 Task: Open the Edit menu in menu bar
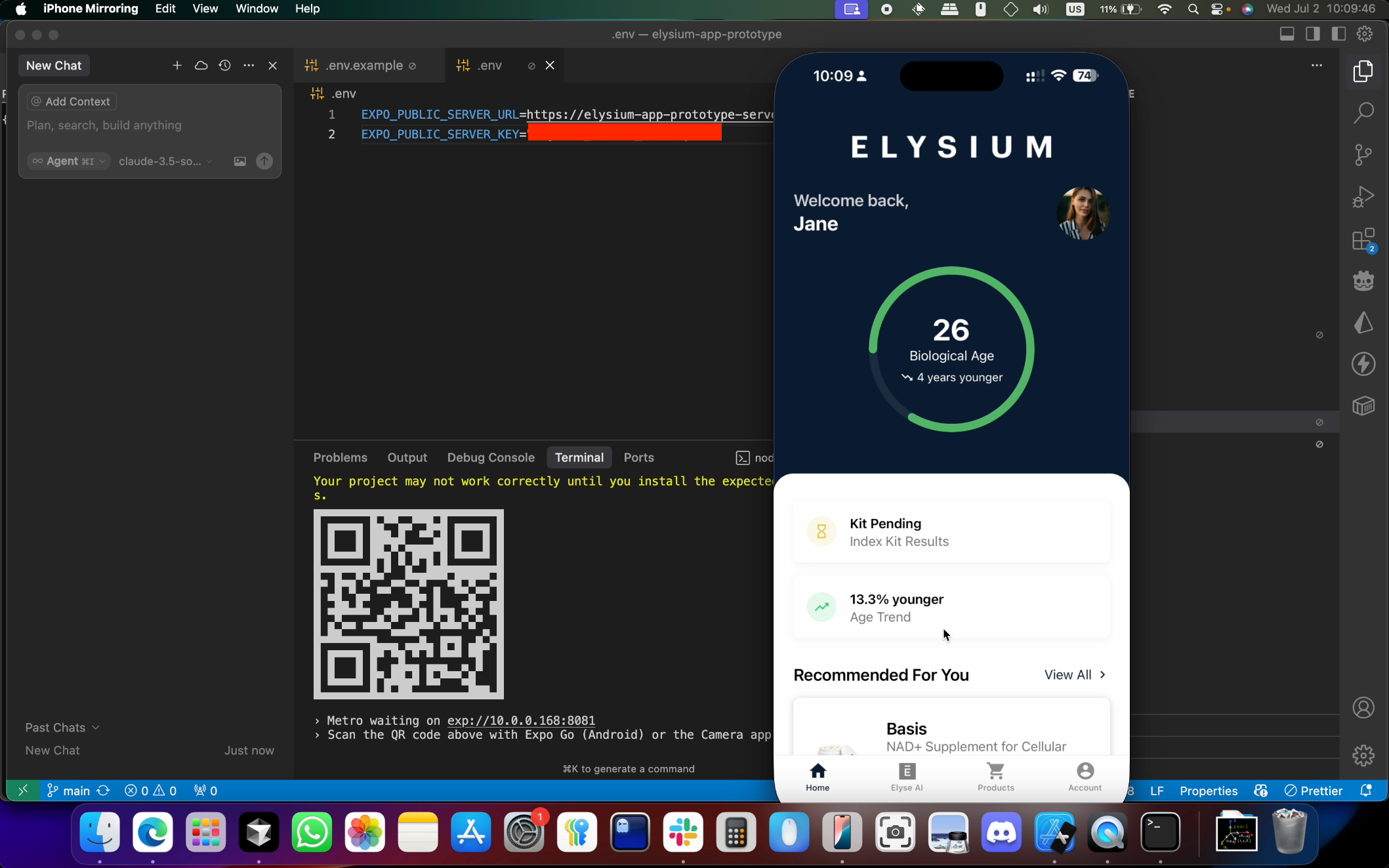165,9
